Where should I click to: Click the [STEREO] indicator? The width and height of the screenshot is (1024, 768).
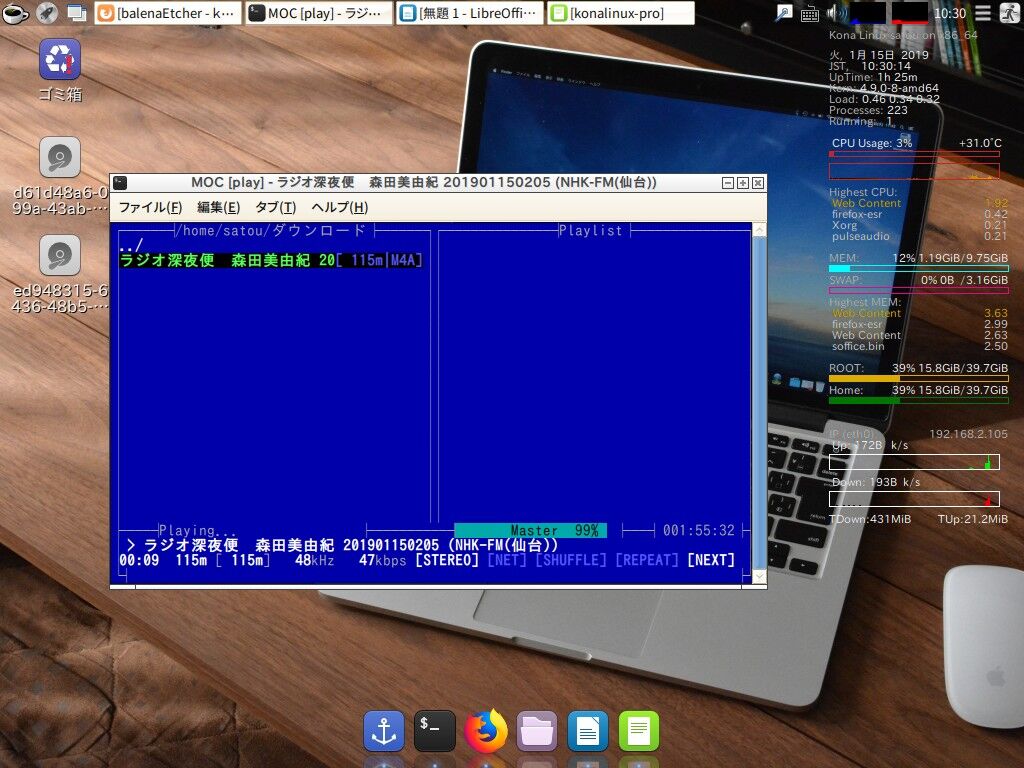click(447, 560)
